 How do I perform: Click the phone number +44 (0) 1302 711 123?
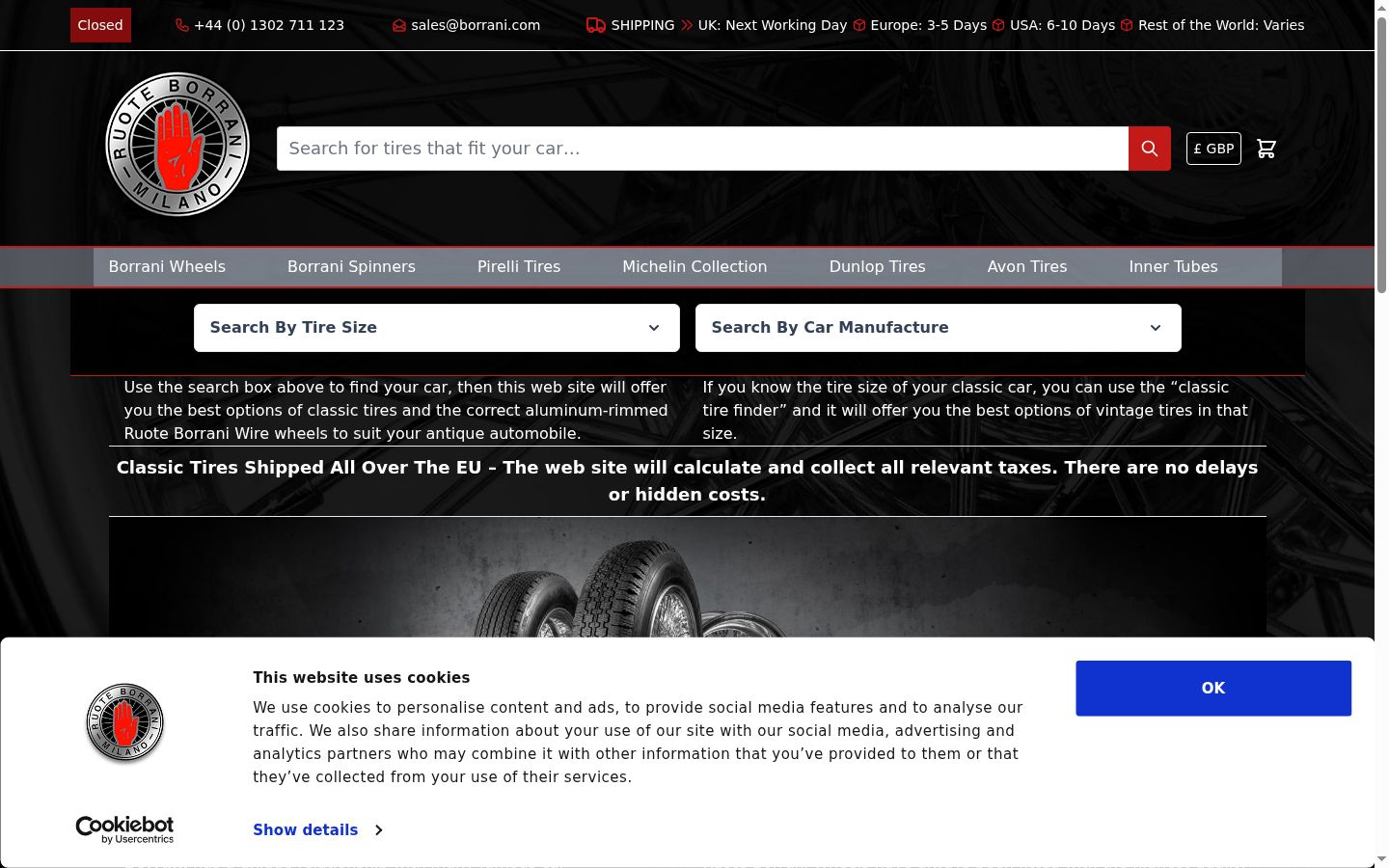click(269, 25)
